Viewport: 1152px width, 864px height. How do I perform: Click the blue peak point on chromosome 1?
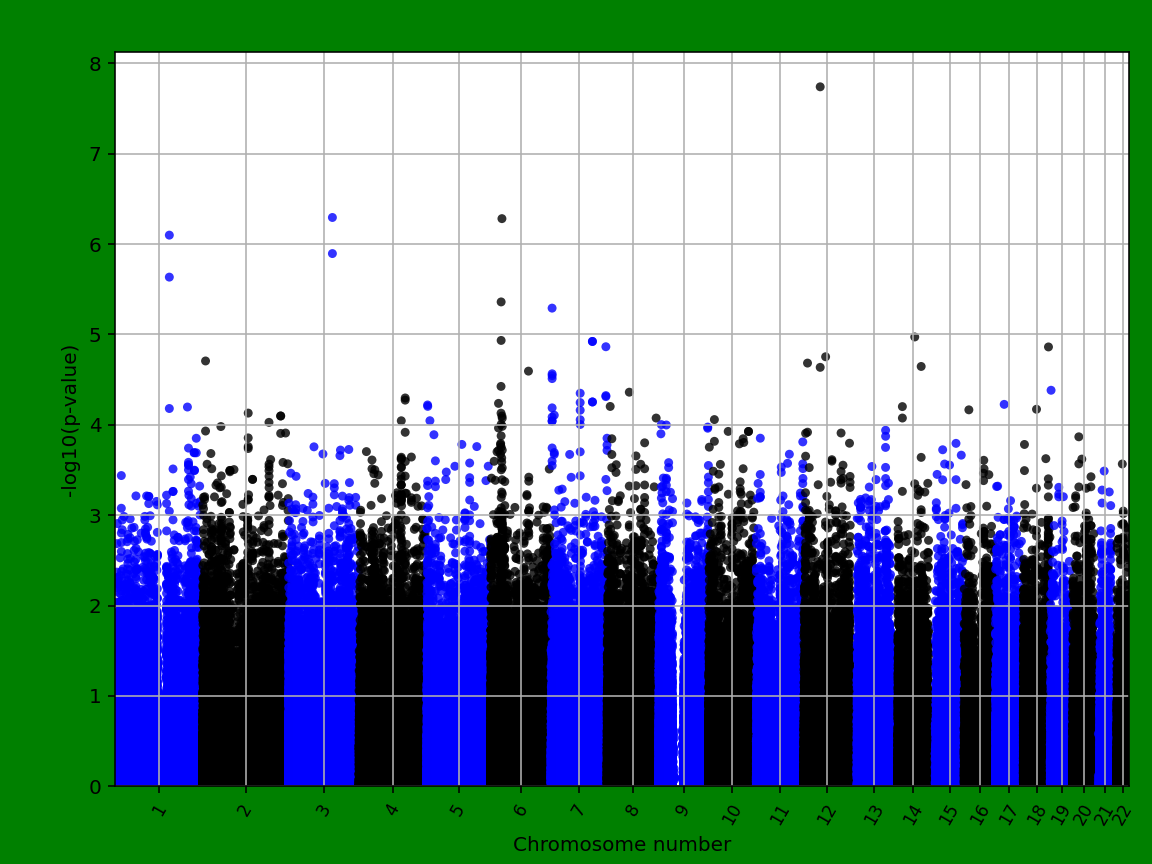pos(168,235)
